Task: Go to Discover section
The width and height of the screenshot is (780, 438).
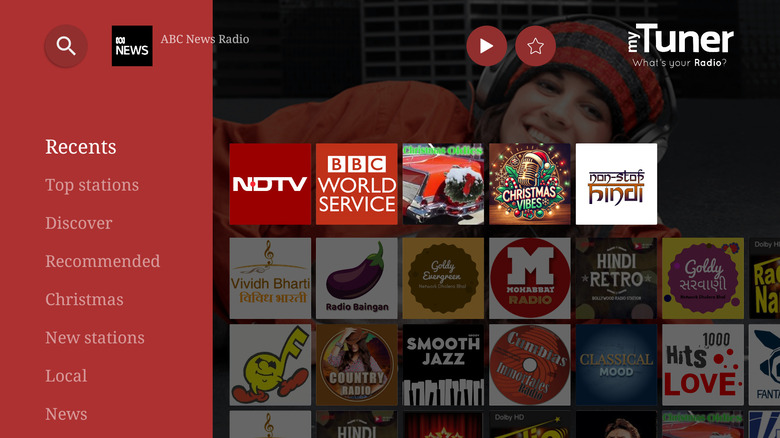Action: (x=79, y=223)
